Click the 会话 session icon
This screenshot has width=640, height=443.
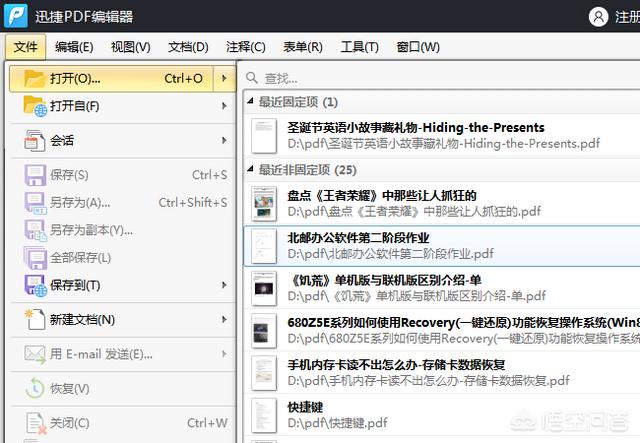[x=34, y=141]
